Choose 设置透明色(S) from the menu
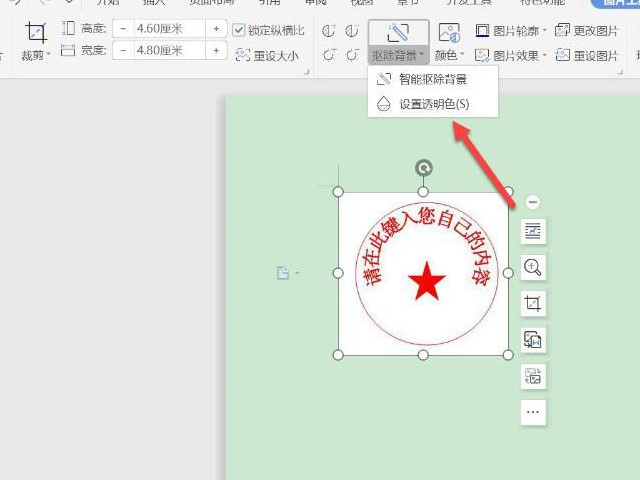640x480 pixels. [433, 104]
